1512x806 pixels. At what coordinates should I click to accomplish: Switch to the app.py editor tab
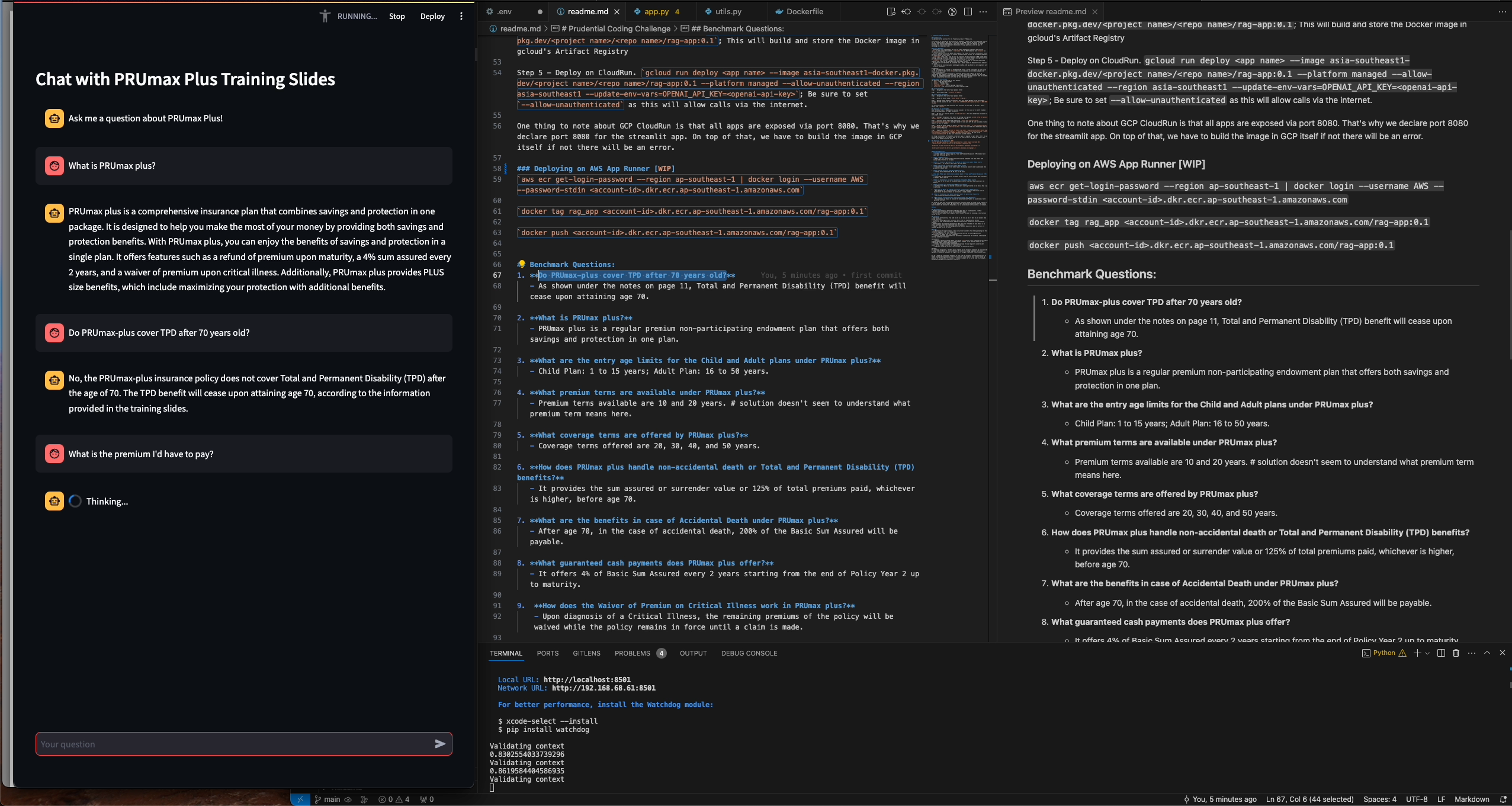[x=656, y=11]
